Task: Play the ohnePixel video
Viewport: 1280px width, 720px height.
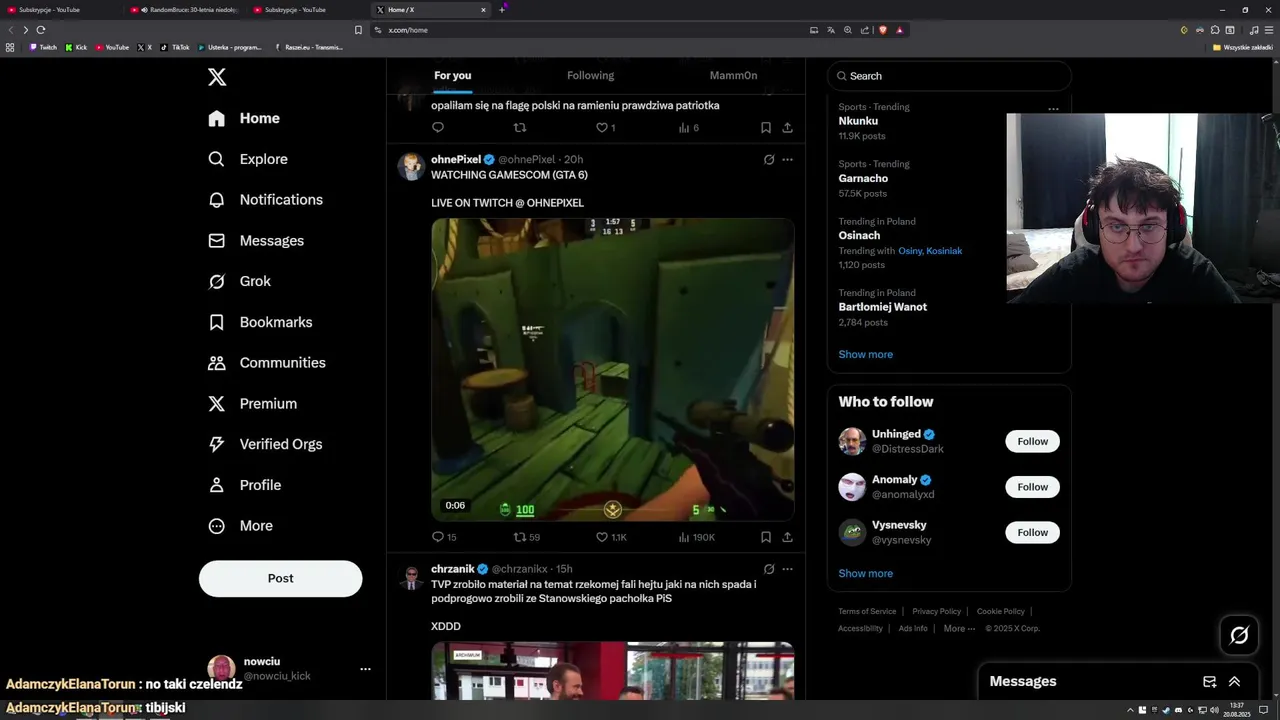Action: (613, 370)
